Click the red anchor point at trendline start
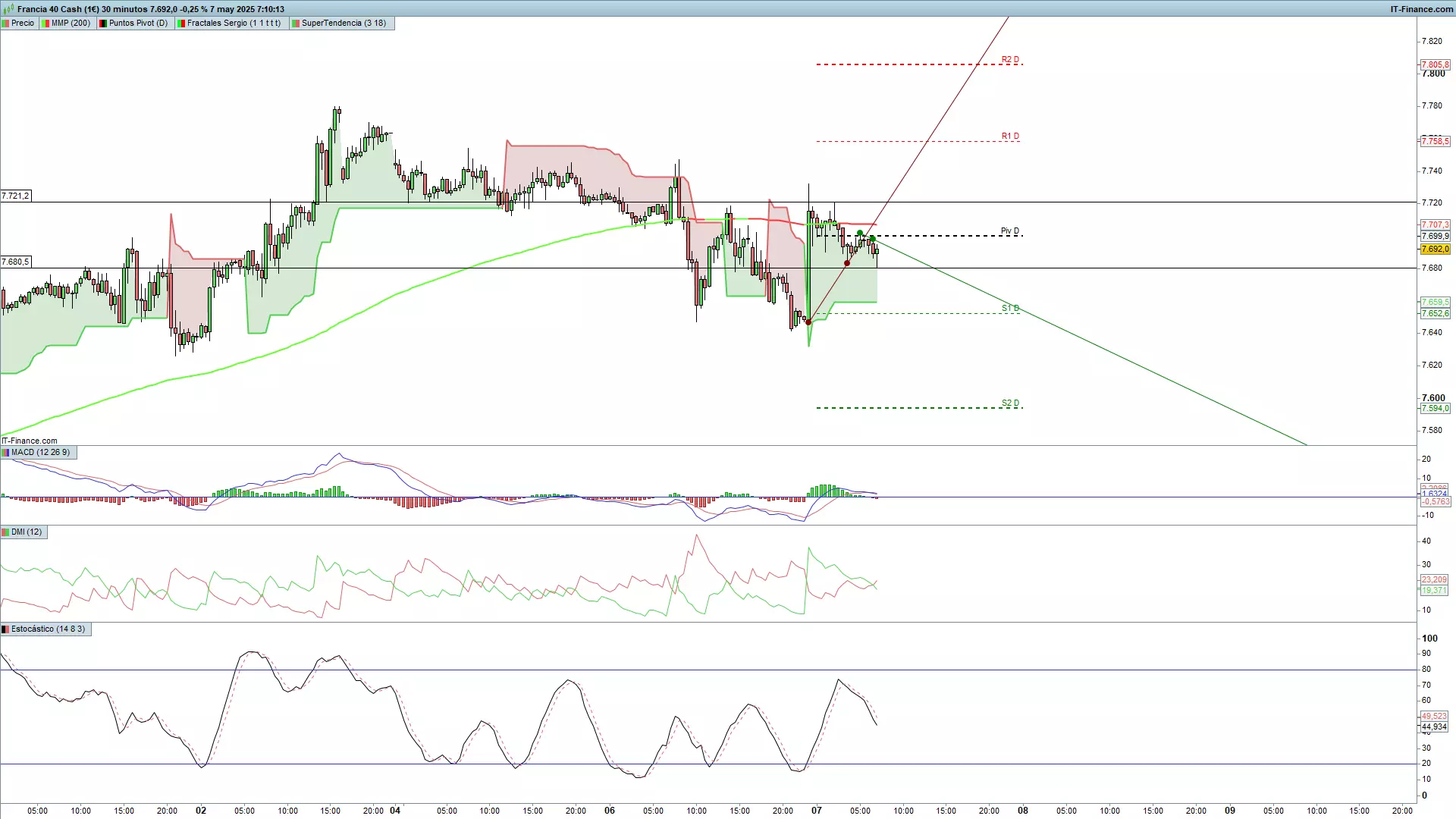Screen dimensions: 1456x819 pos(808,322)
